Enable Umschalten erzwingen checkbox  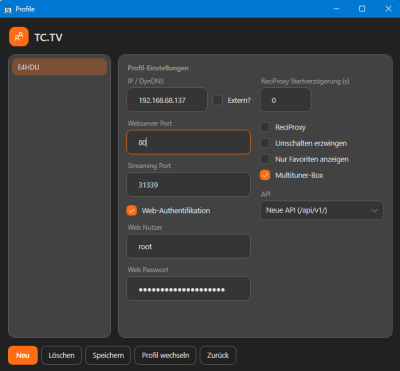[x=265, y=143]
